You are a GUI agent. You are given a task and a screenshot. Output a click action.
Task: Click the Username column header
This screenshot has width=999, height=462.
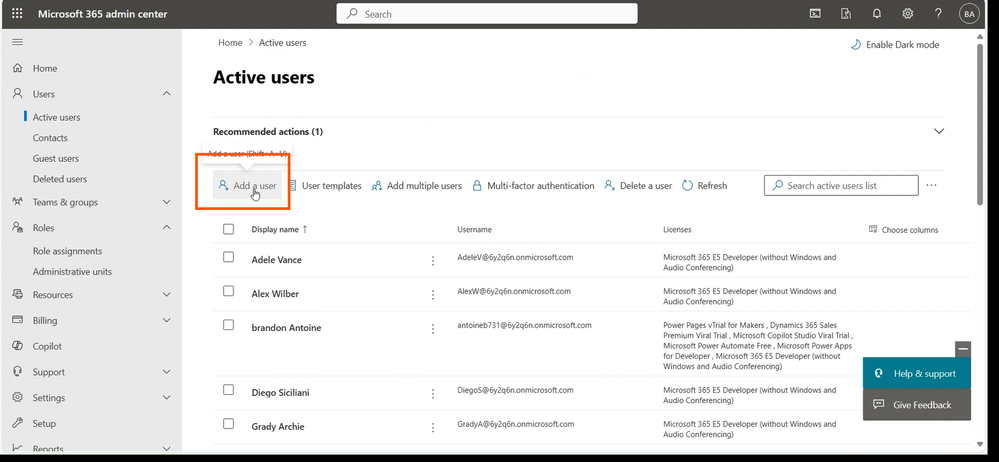[x=474, y=229]
